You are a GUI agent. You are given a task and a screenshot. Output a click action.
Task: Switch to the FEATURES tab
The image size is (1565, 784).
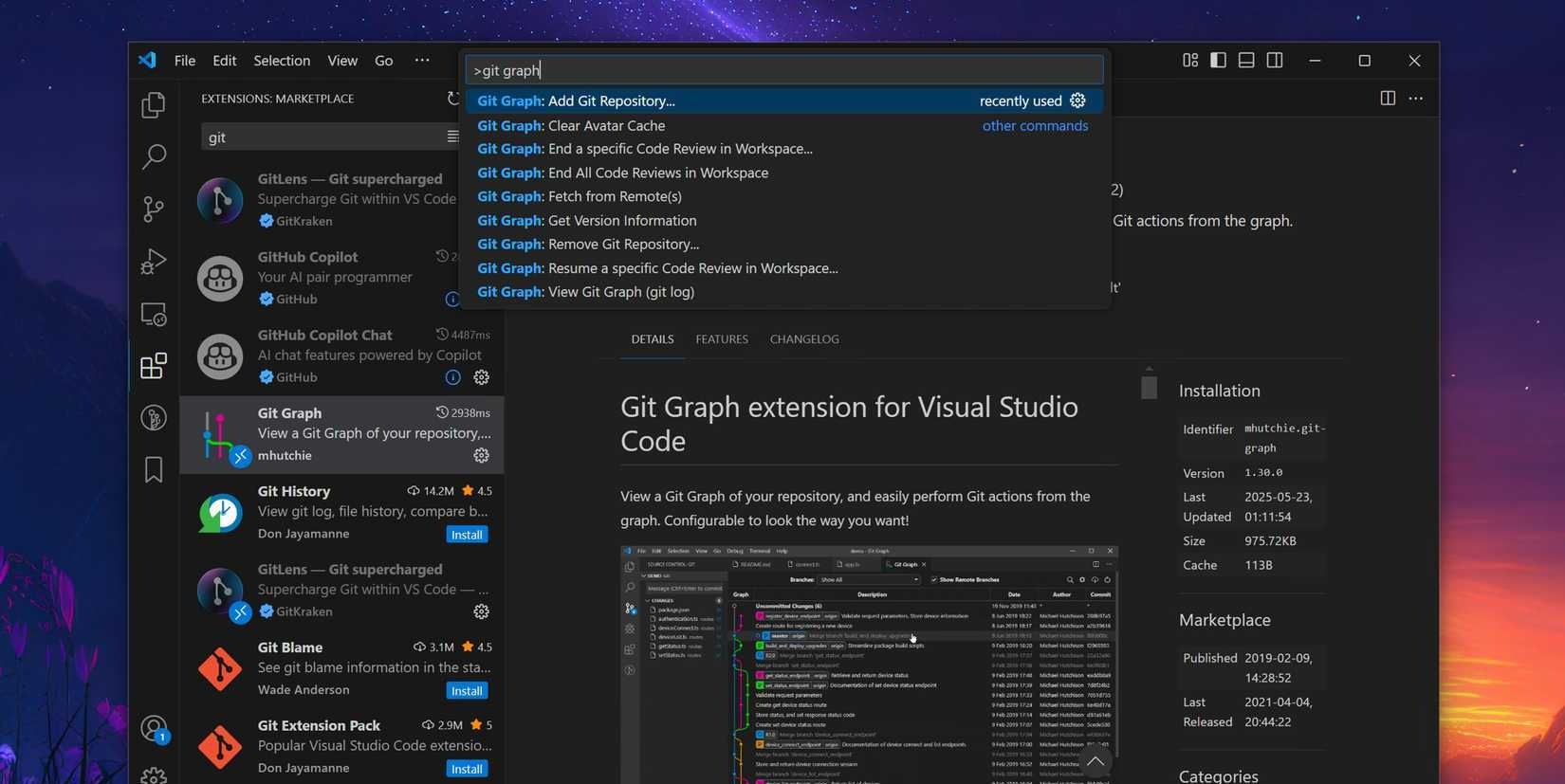tap(722, 339)
